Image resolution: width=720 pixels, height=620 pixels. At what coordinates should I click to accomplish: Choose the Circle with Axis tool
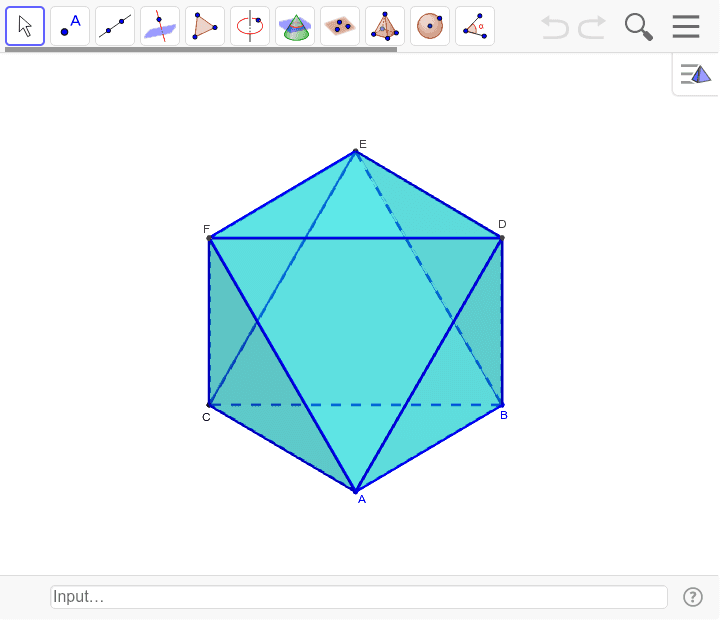(x=250, y=26)
